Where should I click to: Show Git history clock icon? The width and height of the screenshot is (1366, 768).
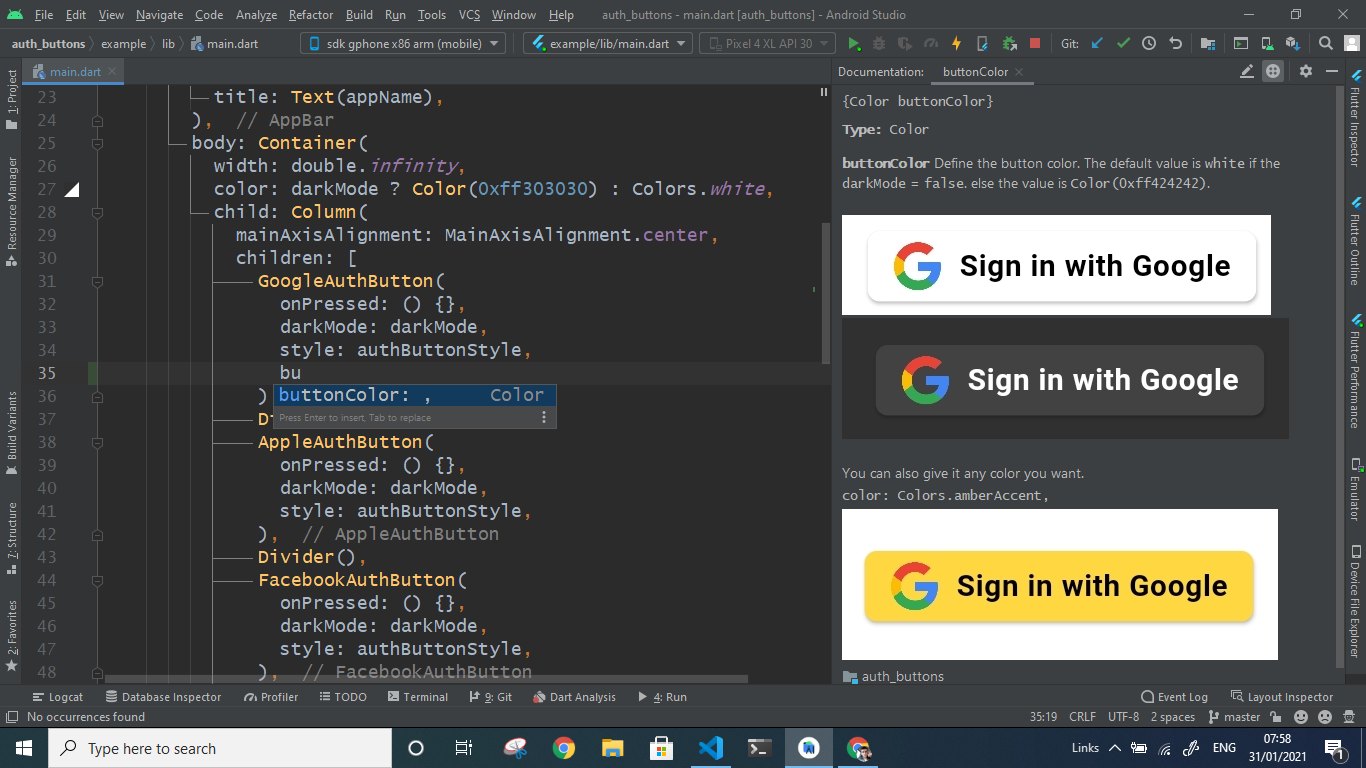(1150, 44)
